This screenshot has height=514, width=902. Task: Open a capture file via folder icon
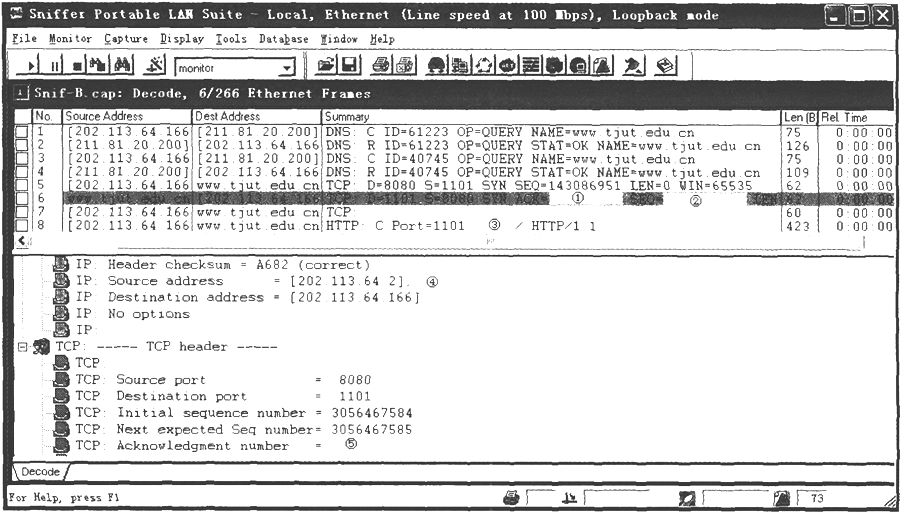coord(326,67)
